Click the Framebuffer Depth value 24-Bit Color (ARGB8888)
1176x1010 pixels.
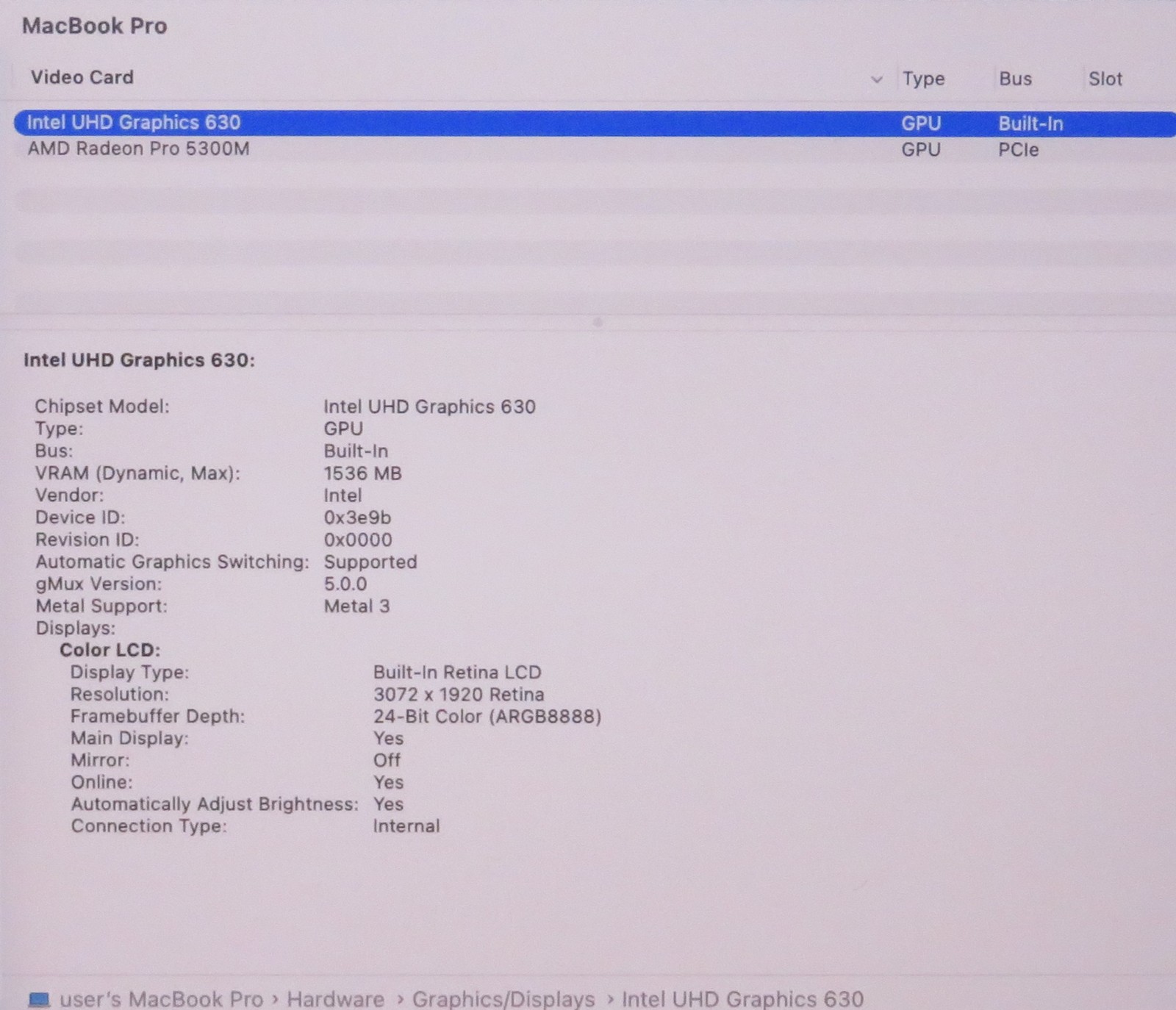[487, 716]
